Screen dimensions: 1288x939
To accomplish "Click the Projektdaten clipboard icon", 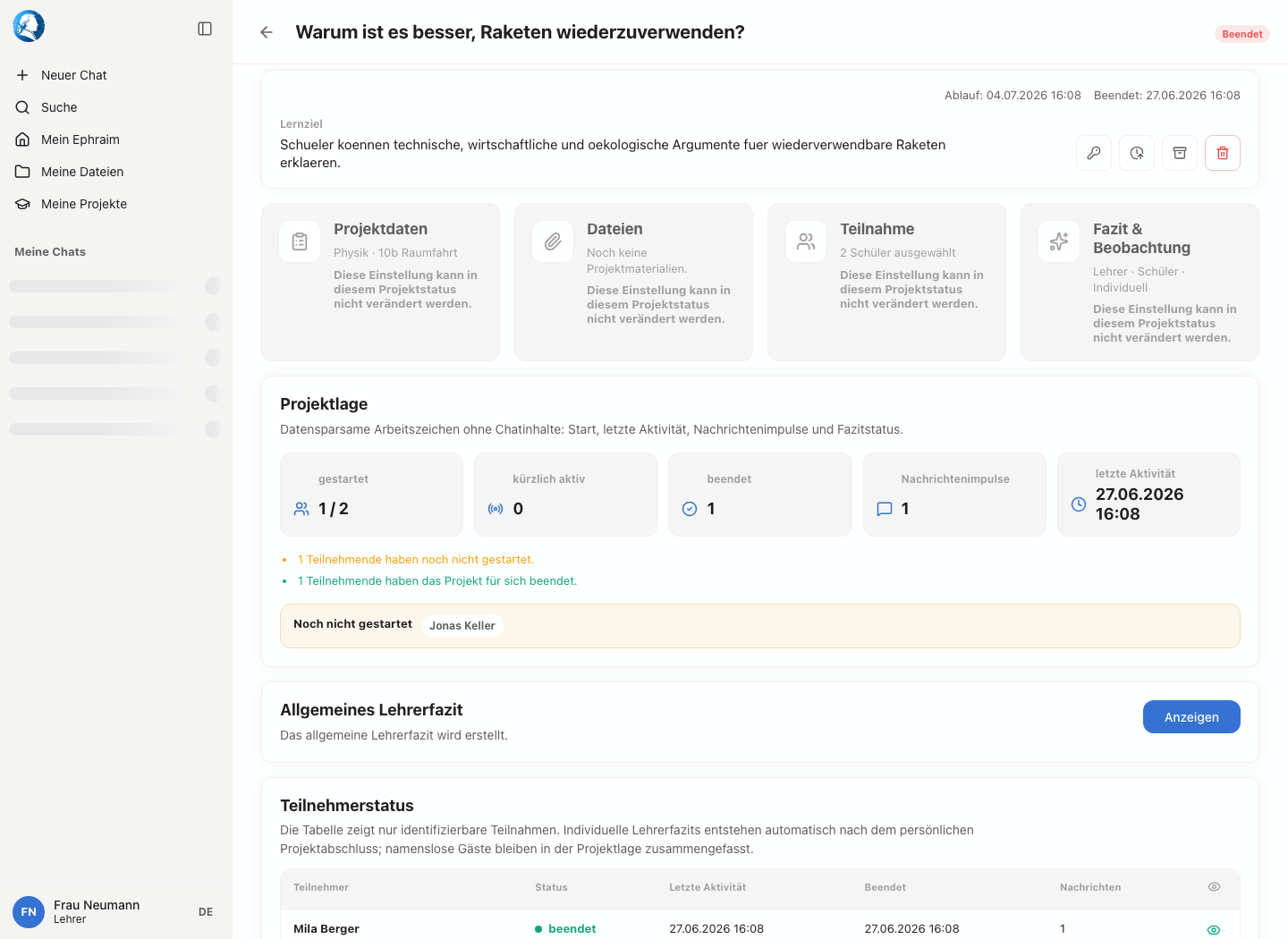I will [x=300, y=241].
